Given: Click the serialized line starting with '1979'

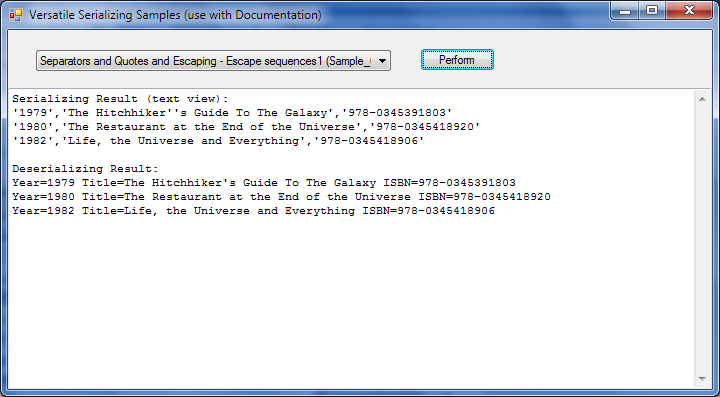Looking at the screenshot, I should click(232, 113).
